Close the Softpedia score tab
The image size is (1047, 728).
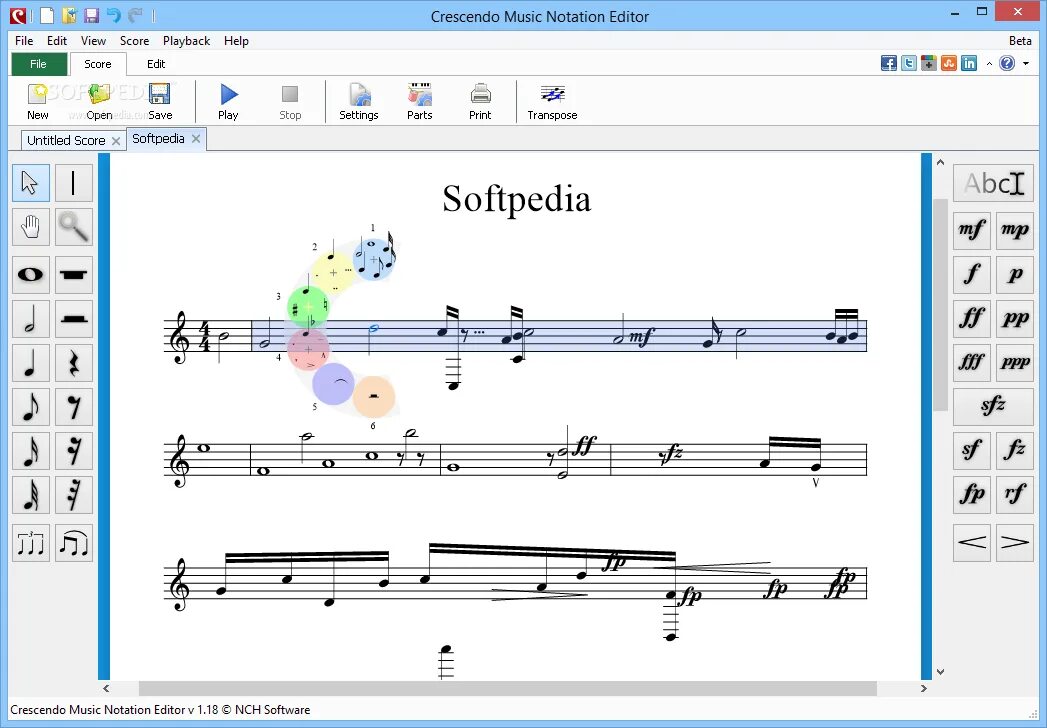pyautogui.click(x=196, y=138)
